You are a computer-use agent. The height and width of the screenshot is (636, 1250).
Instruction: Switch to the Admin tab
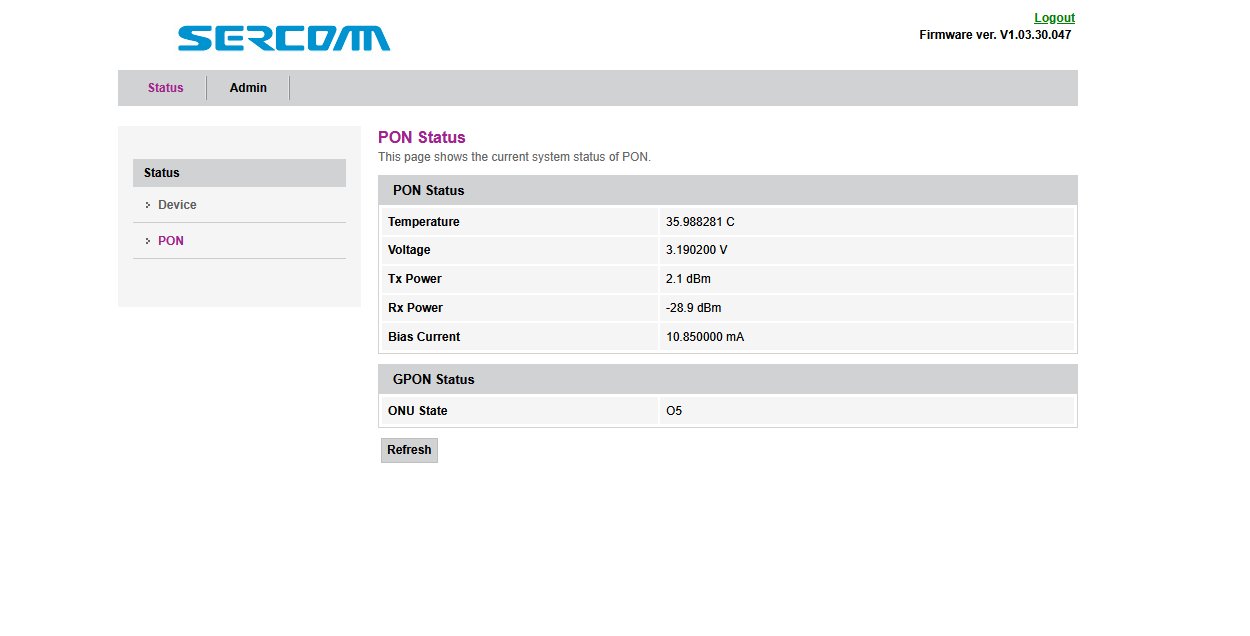pos(248,88)
